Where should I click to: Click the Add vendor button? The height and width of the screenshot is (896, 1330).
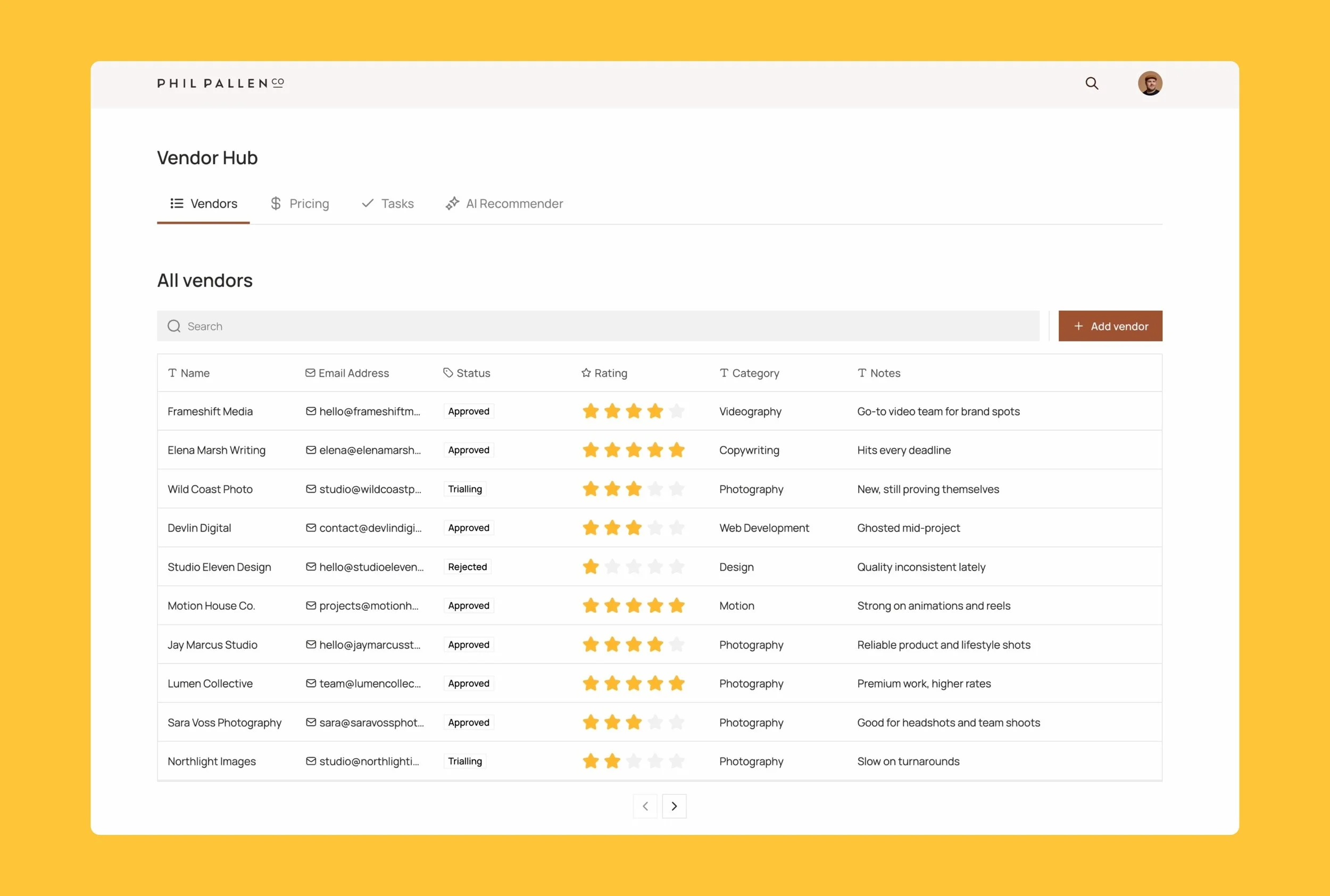(x=1109, y=326)
